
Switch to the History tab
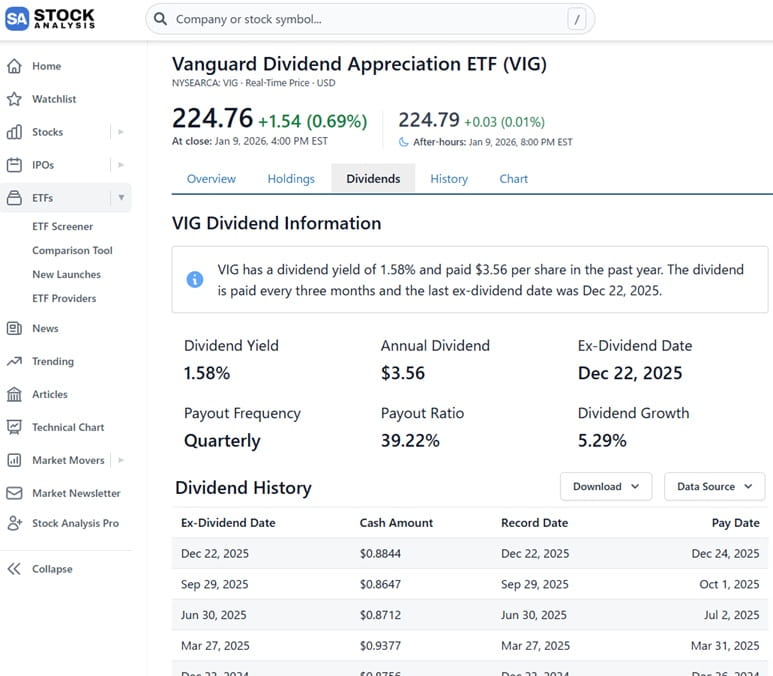coord(449,179)
